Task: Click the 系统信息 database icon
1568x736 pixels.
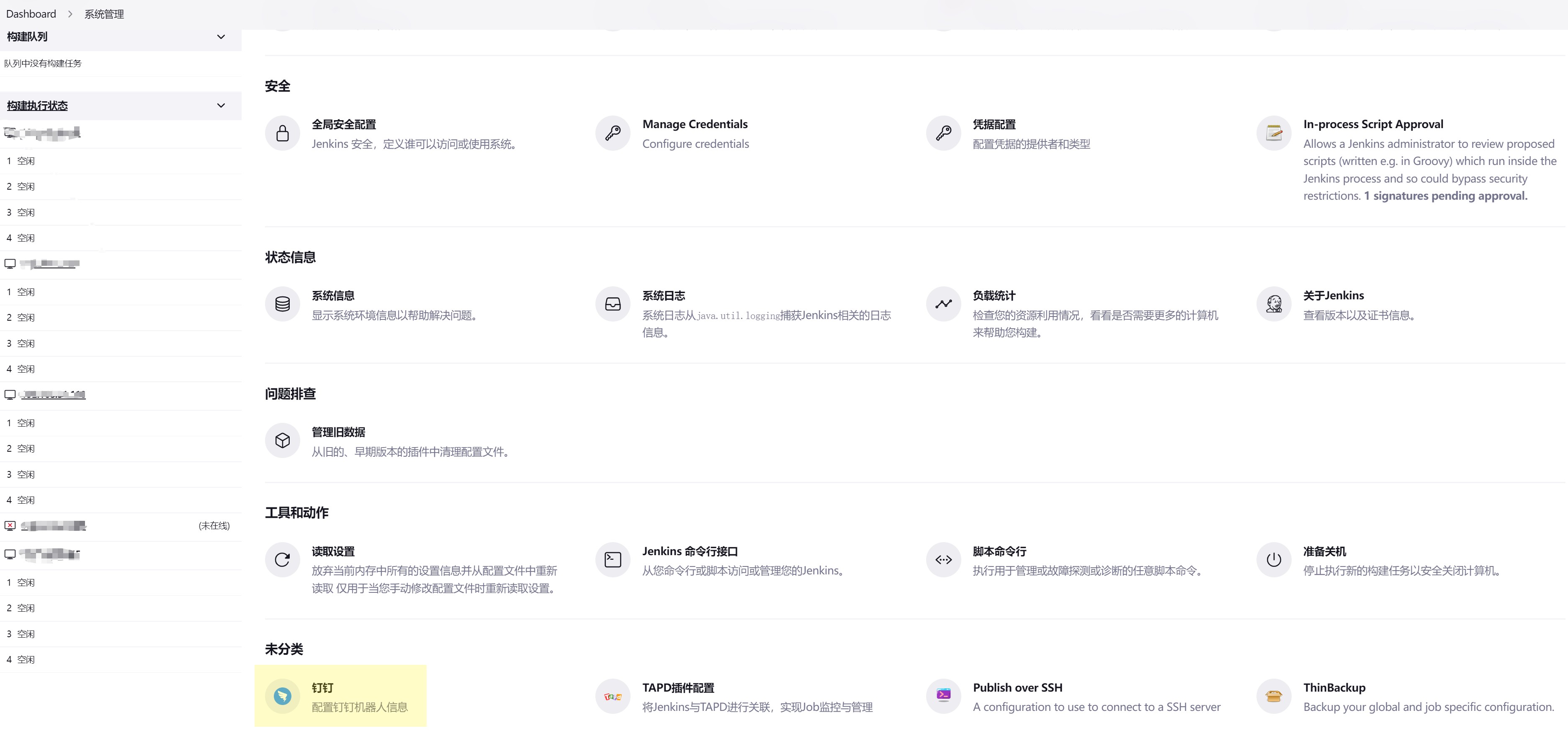Action: [283, 304]
